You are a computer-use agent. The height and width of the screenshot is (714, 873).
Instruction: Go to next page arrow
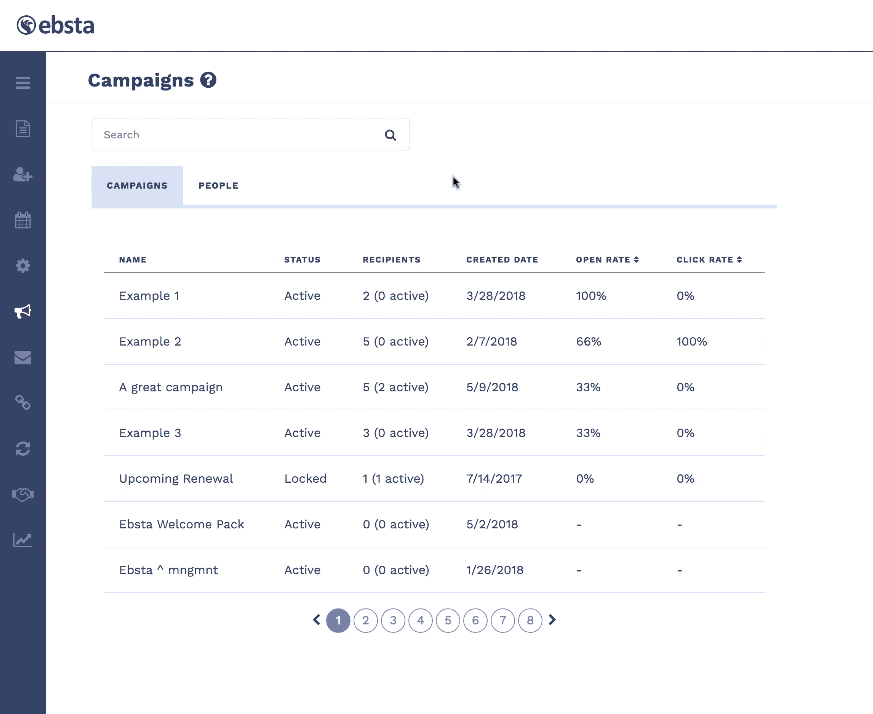(552, 620)
